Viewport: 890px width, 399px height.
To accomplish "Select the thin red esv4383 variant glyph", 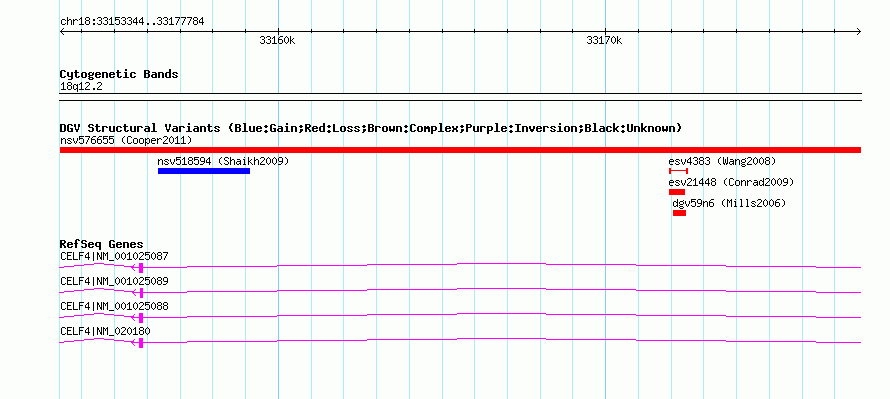I will [x=678, y=171].
